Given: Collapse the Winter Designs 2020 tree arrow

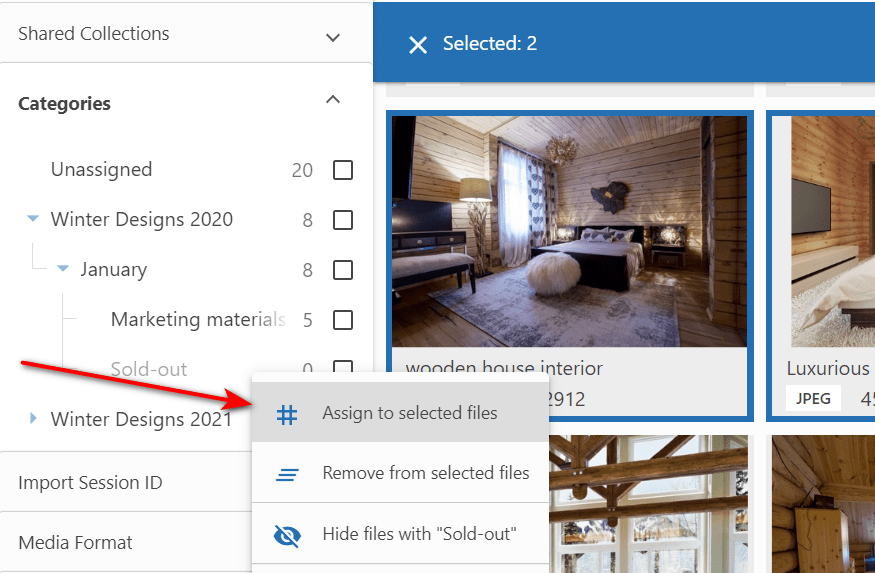Looking at the screenshot, I should 33,219.
